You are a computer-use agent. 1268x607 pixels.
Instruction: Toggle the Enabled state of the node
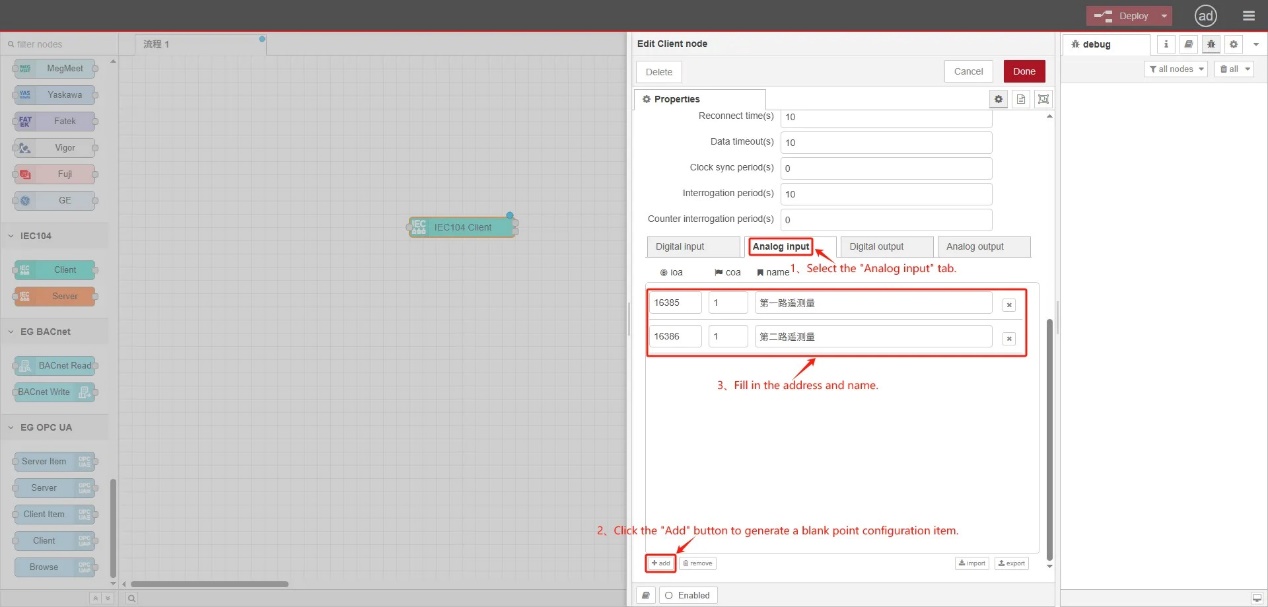(687, 595)
